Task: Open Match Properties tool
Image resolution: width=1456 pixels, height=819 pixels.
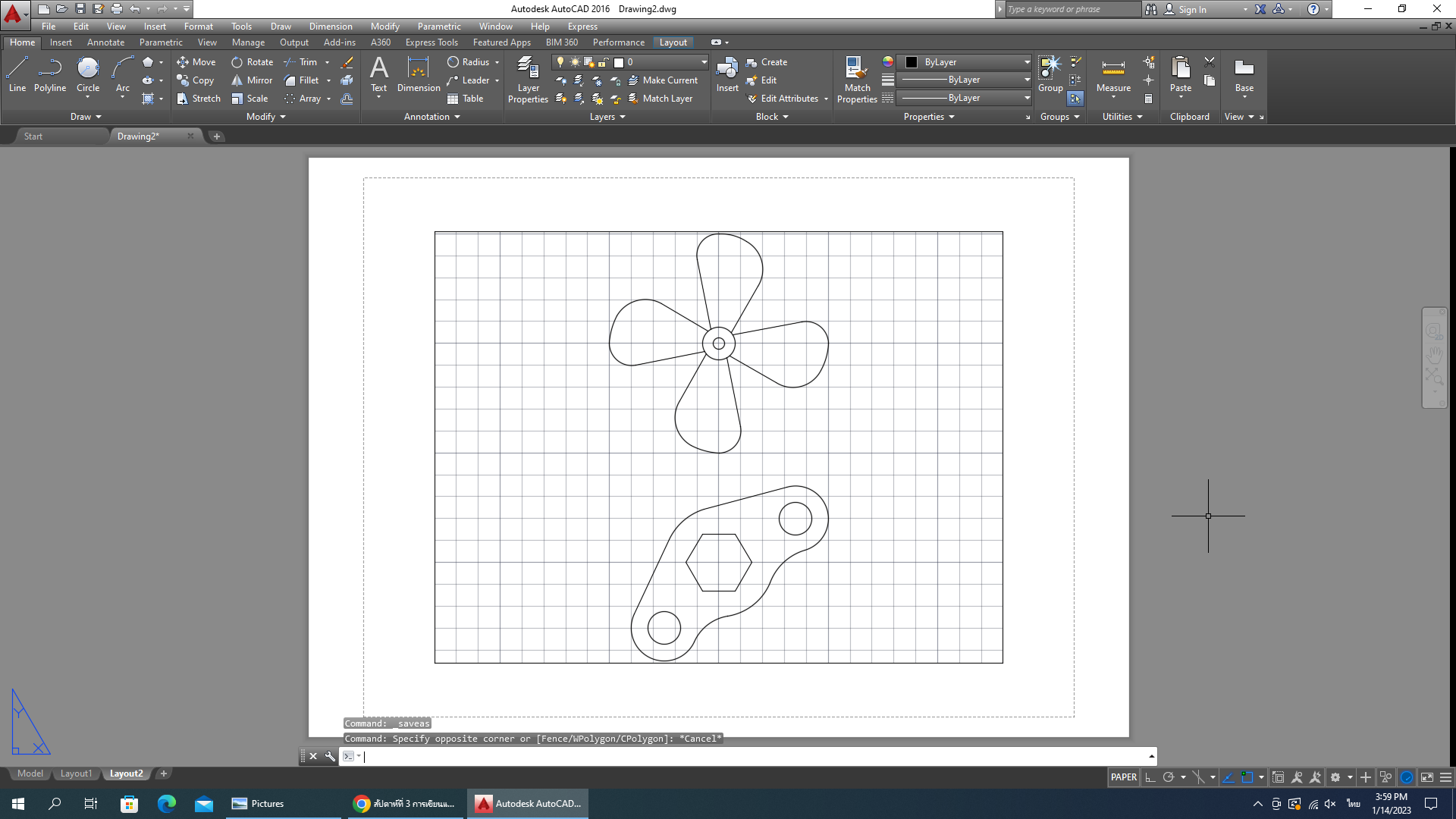Action: point(857,80)
